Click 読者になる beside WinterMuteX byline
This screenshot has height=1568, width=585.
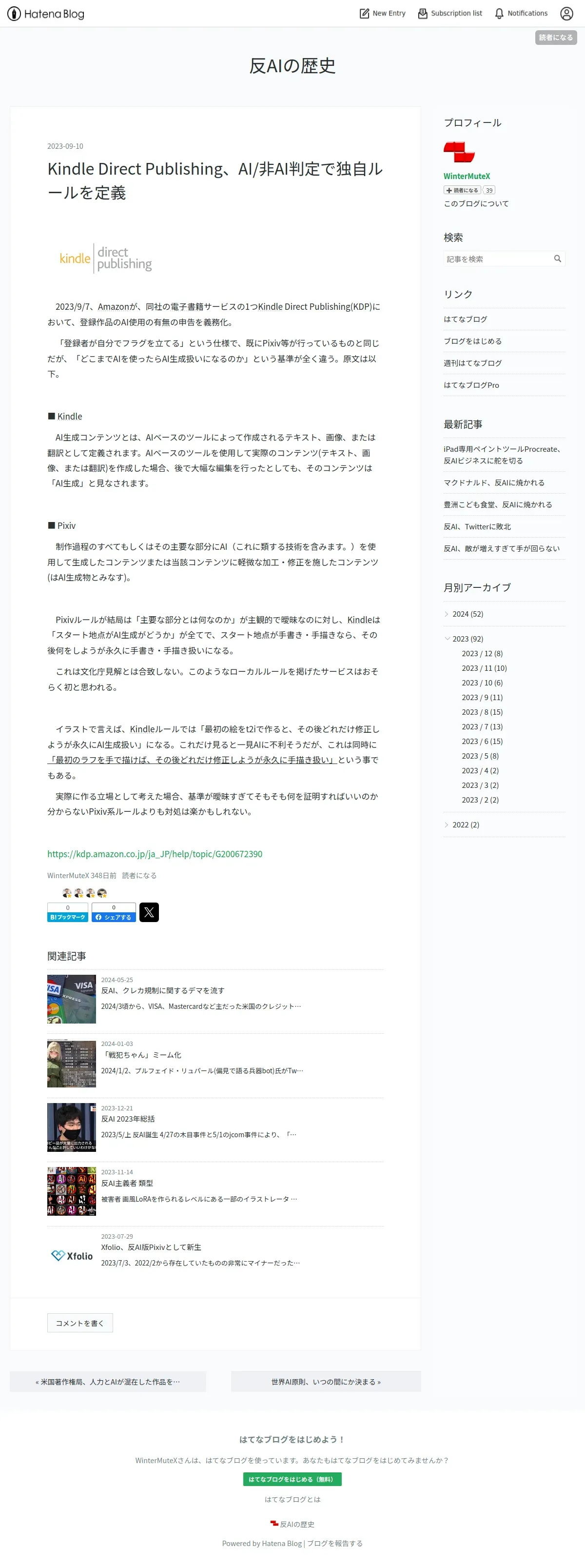point(139,875)
